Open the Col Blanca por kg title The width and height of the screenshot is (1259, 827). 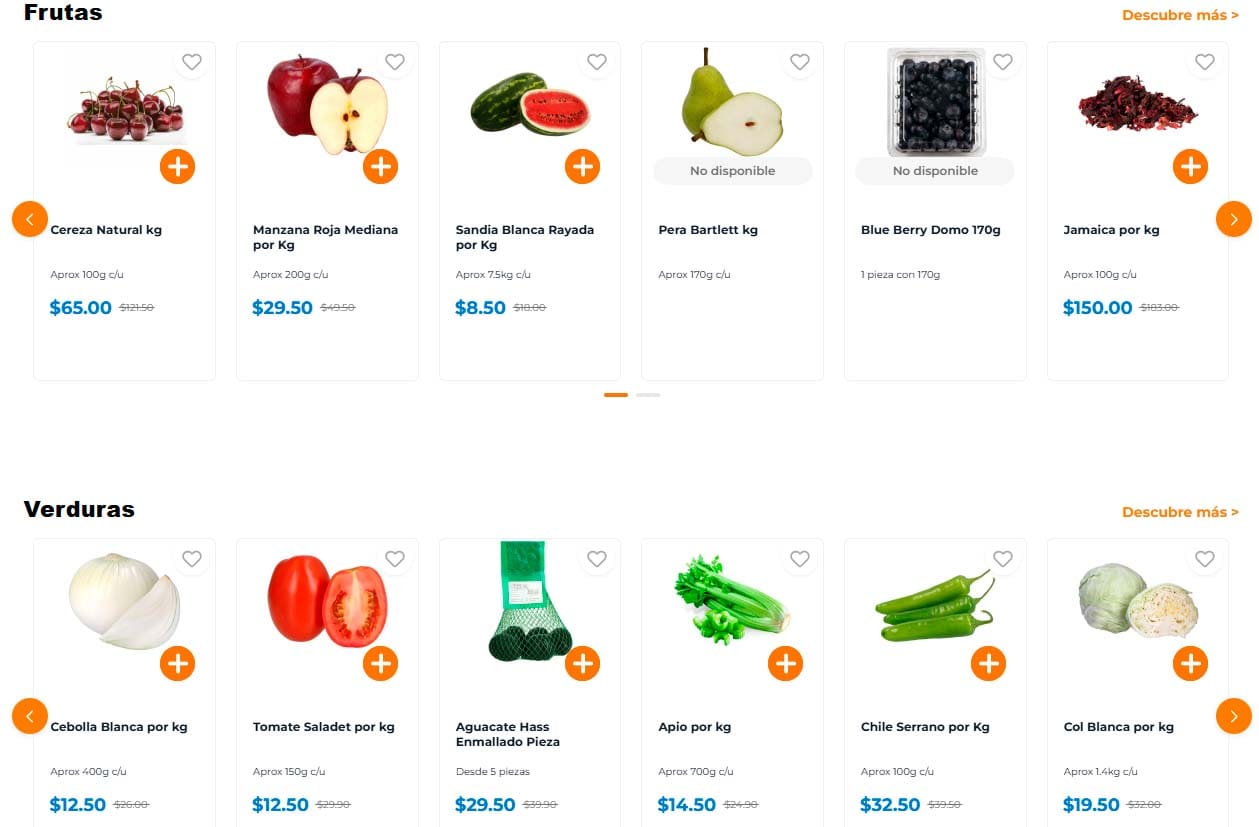pyautogui.click(x=1118, y=727)
